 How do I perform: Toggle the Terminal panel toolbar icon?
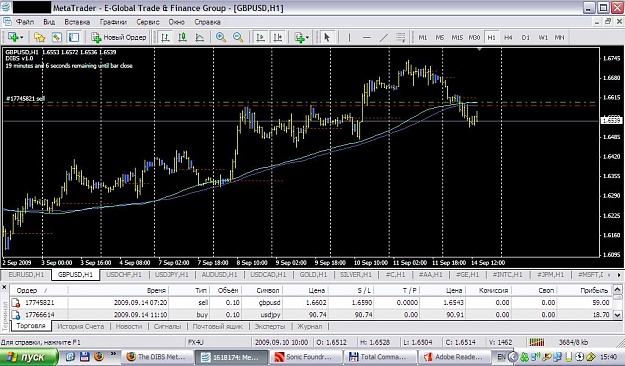coord(74,37)
